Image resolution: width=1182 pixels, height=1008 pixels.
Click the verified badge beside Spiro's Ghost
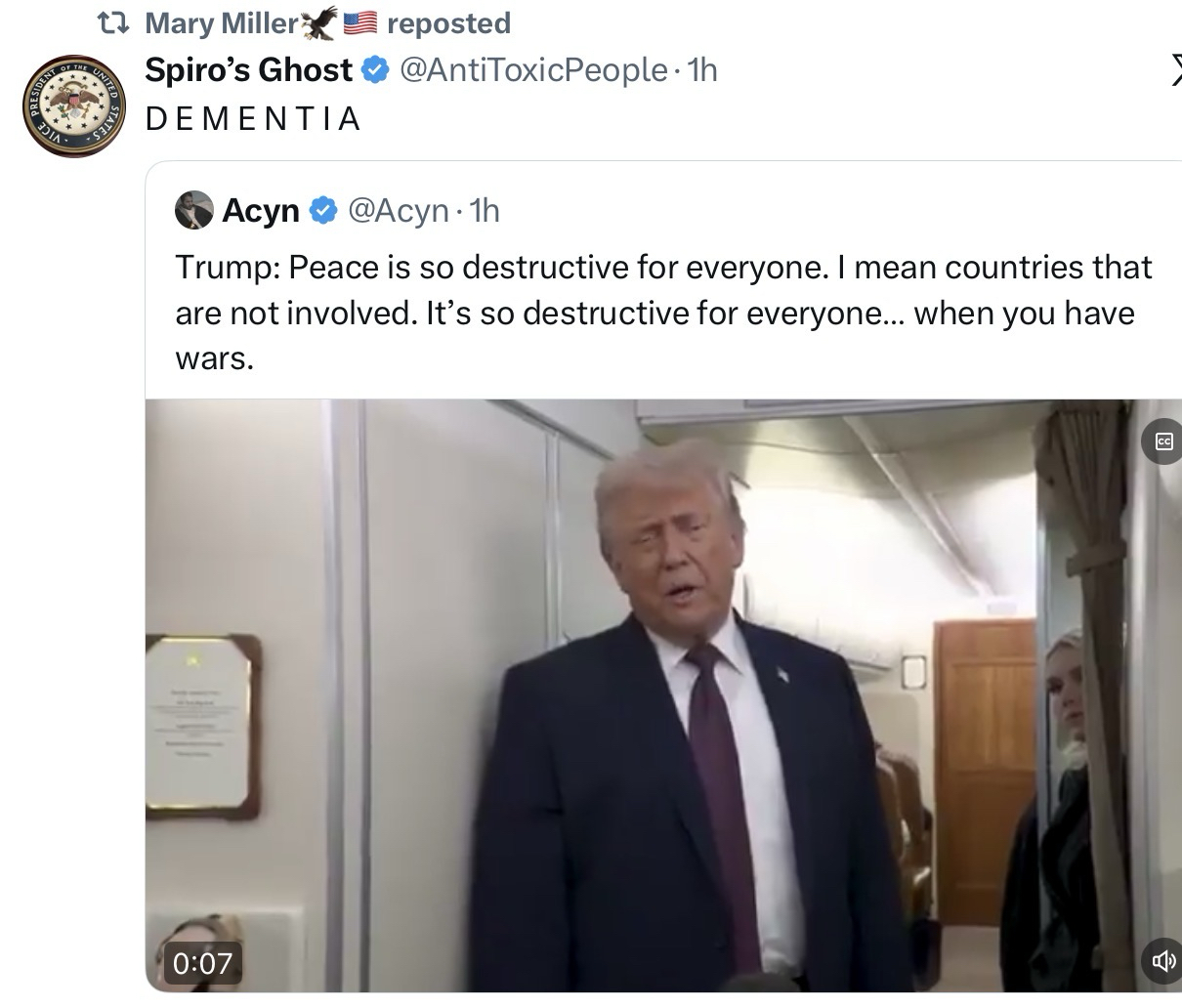click(375, 70)
